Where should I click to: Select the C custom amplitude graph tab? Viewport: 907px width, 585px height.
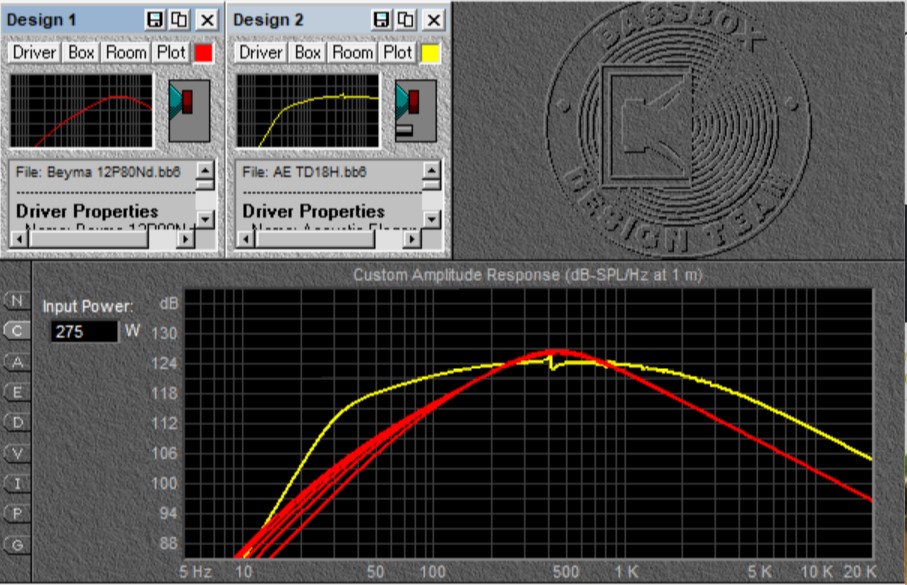17,331
